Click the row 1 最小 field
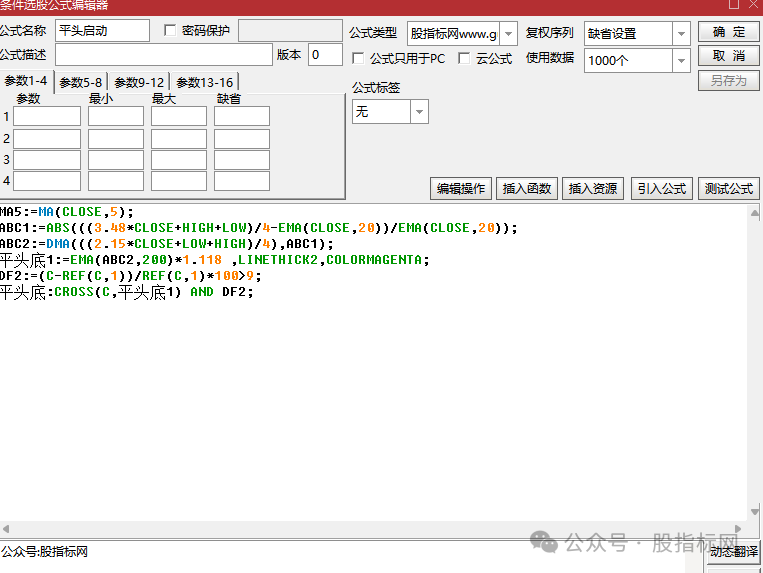The image size is (763, 573). coord(116,116)
